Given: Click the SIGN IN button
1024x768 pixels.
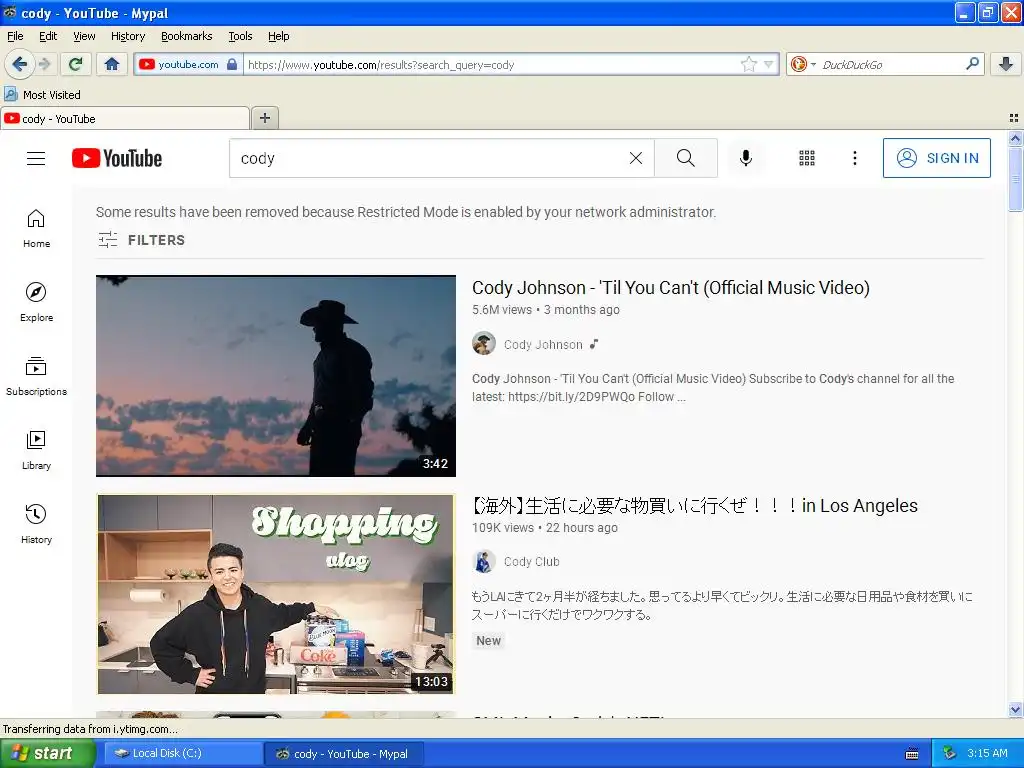Looking at the screenshot, I should (x=936, y=158).
